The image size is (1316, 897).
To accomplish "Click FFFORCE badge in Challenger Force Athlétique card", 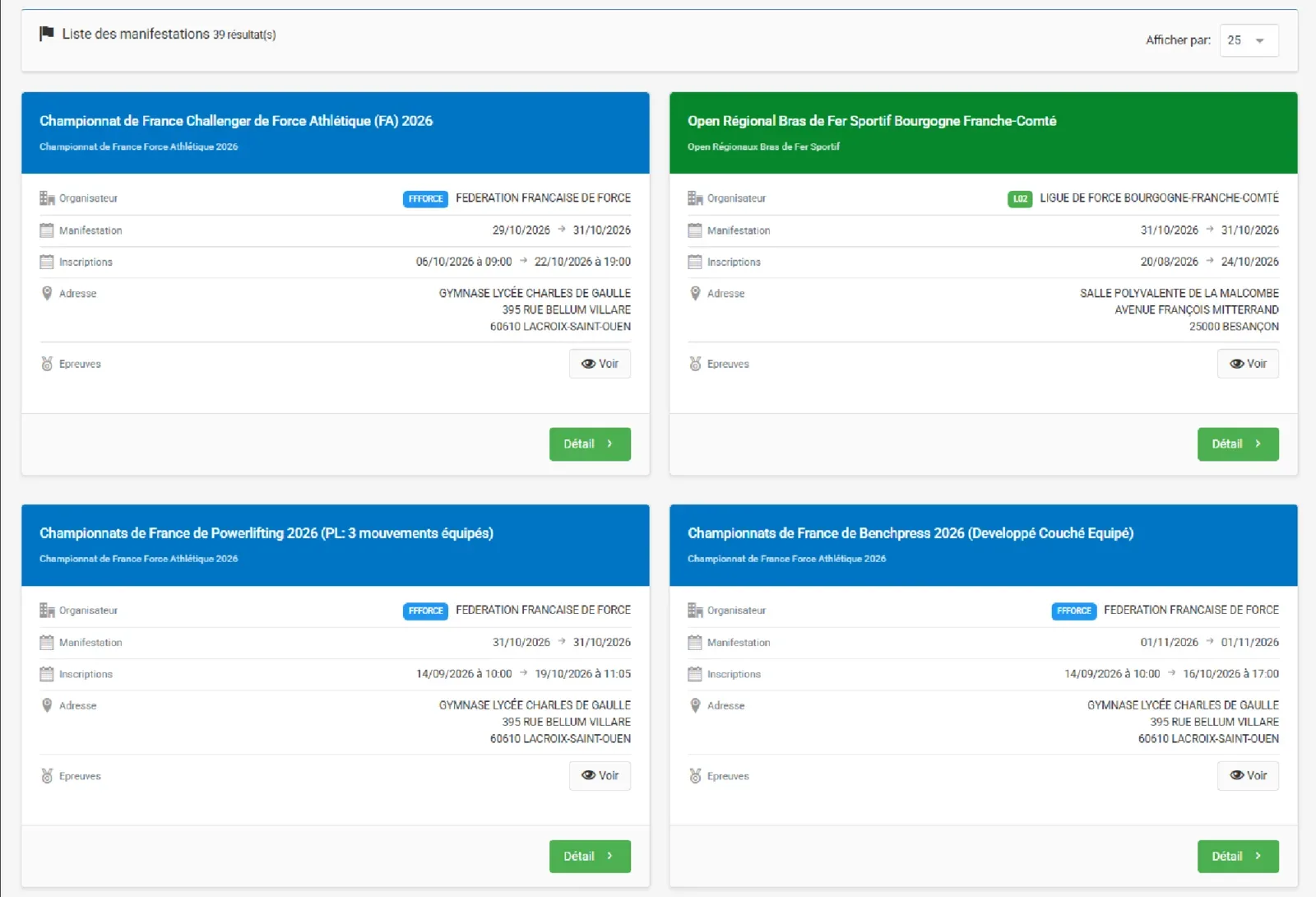I will (x=425, y=199).
